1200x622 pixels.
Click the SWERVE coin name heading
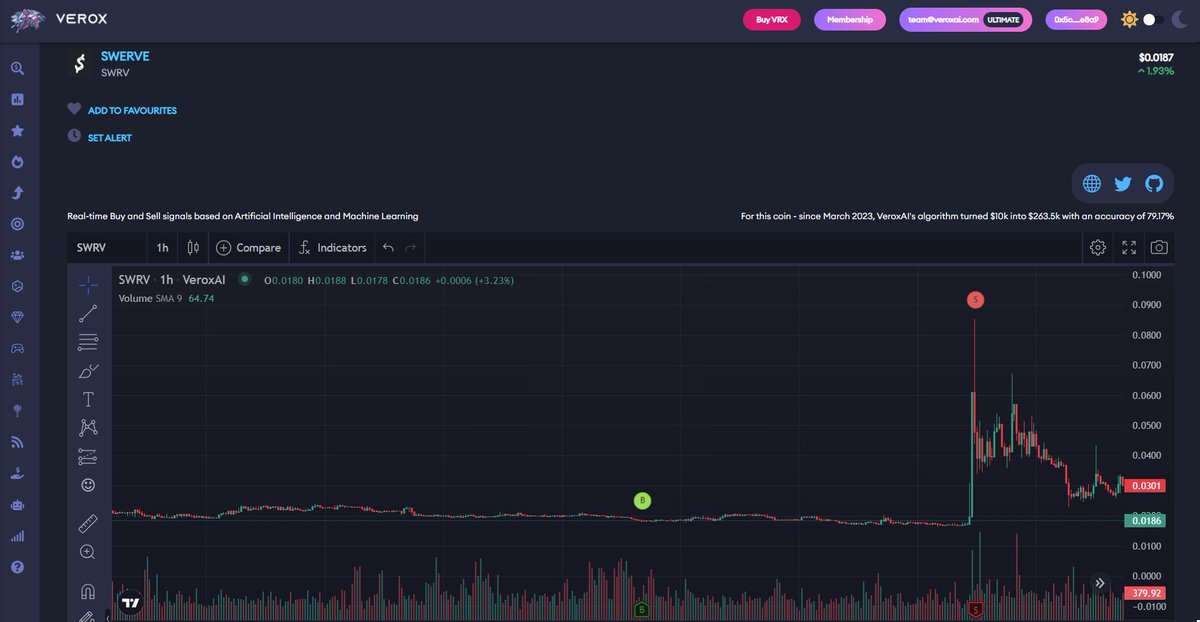pyautogui.click(x=125, y=56)
